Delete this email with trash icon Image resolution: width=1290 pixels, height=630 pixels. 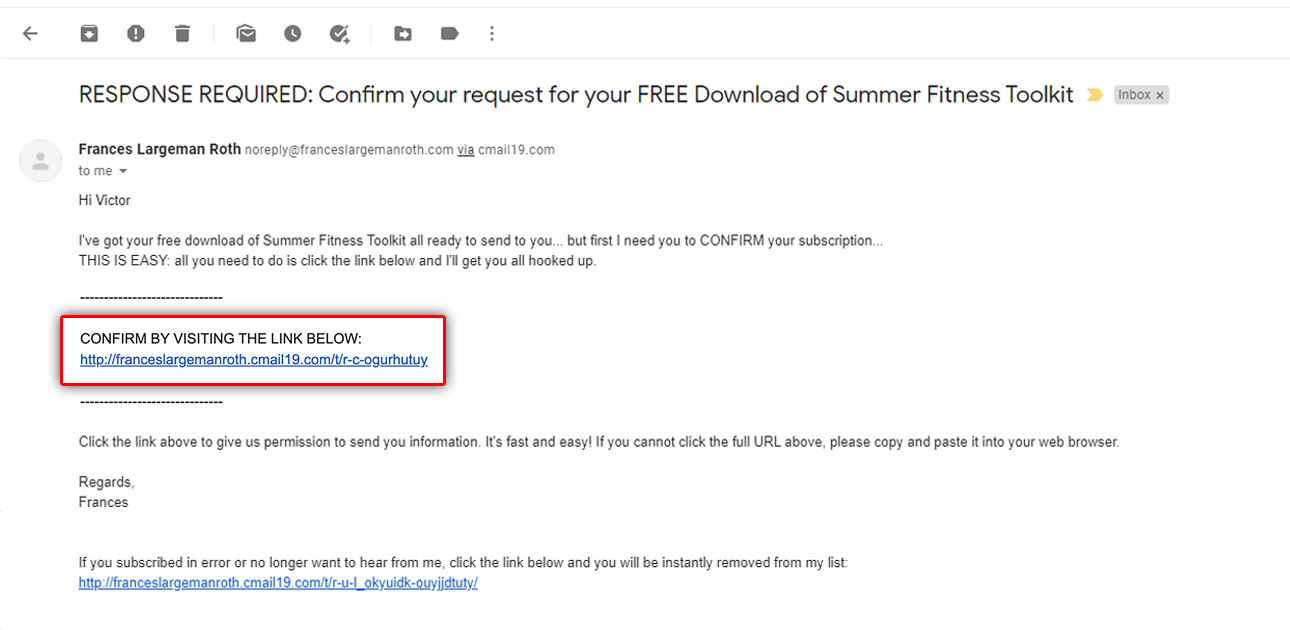point(182,34)
